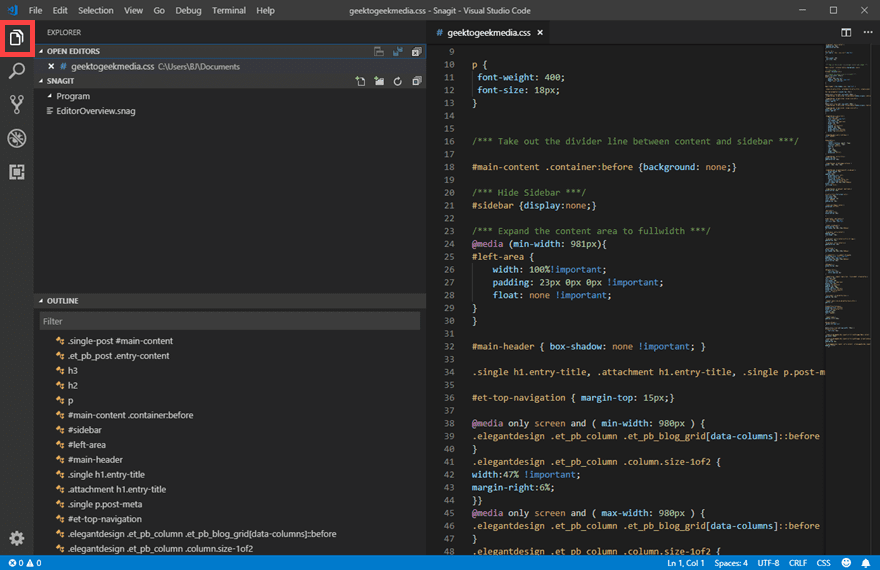This screenshot has width=880, height=570.
Task: Change indentation via Spaces: 4
Action: [x=731, y=563]
